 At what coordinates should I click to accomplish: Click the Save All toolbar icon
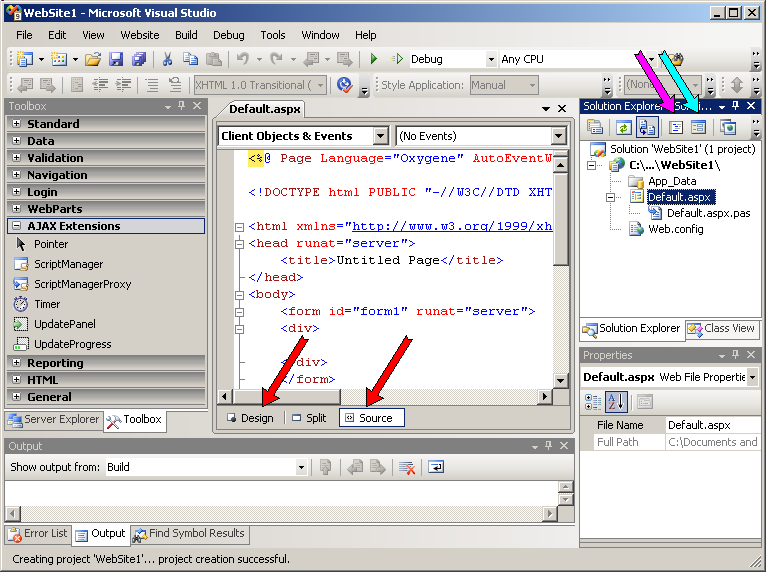139,59
